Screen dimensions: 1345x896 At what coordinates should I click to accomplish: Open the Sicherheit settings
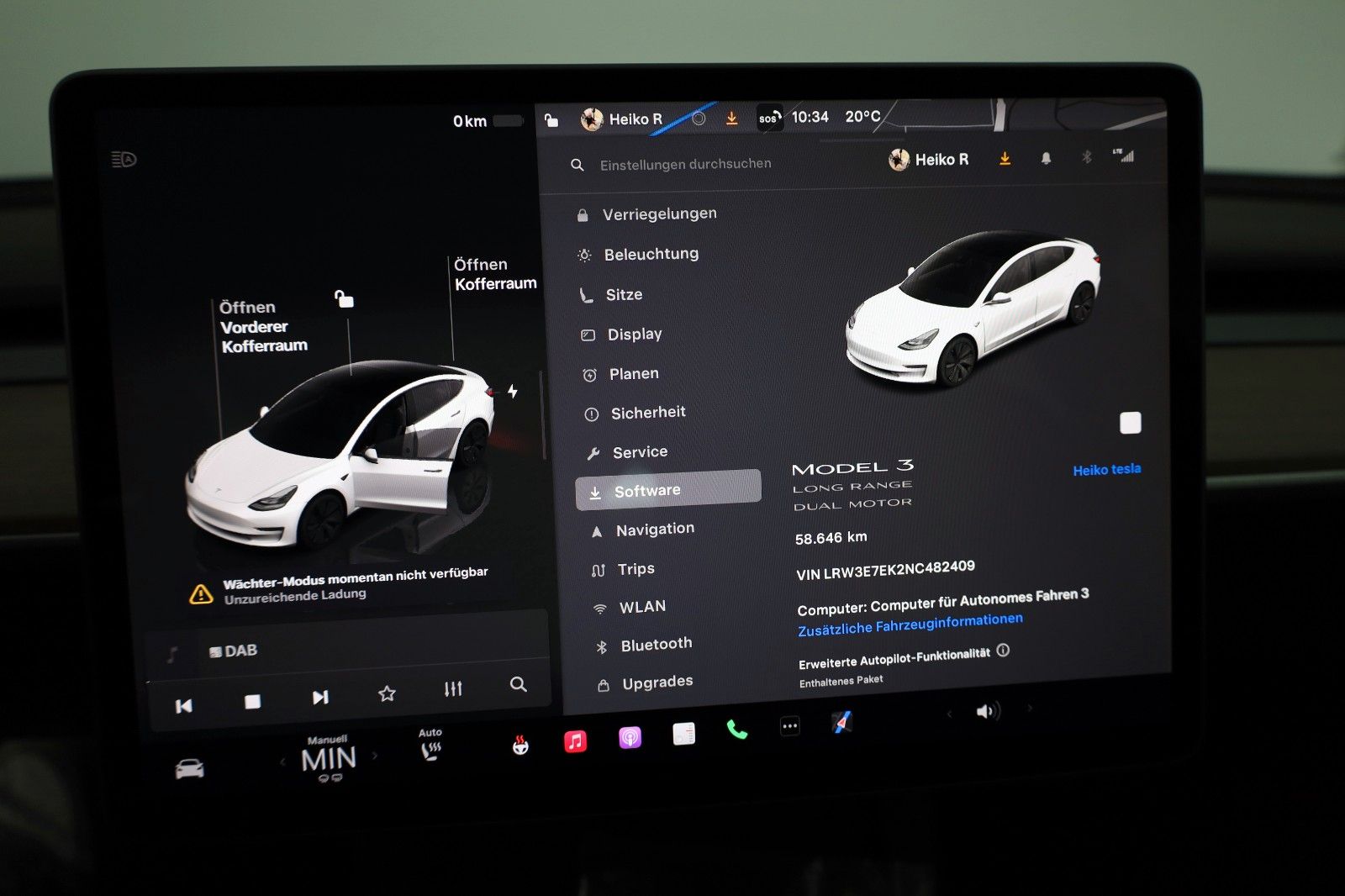pyautogui.click(x=636, y=413)
